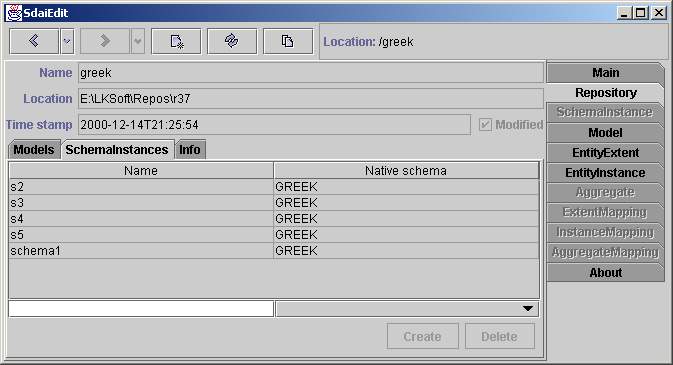
Task: Maximize the SdaiEdit window
Action: tap(640, 13)
